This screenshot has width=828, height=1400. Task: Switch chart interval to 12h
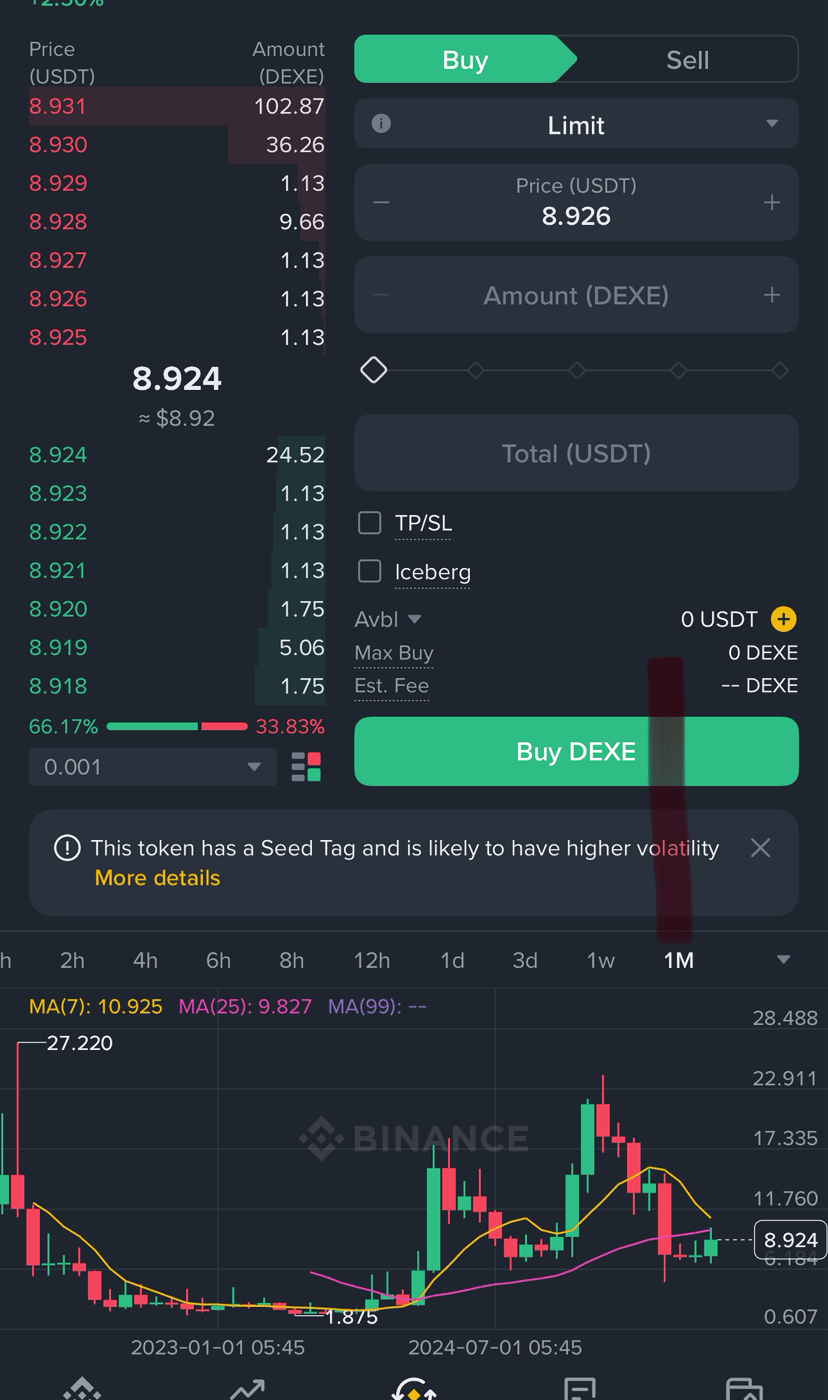point(371,960)
